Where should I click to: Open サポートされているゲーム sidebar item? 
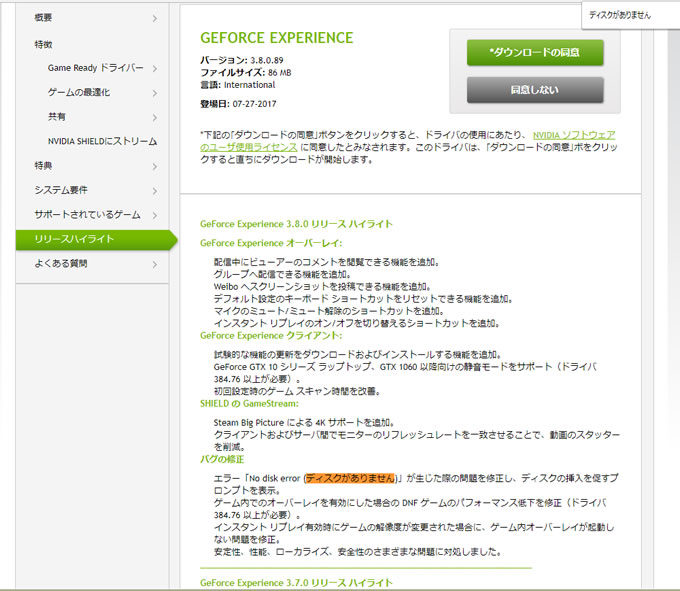[x=87, y=215]
